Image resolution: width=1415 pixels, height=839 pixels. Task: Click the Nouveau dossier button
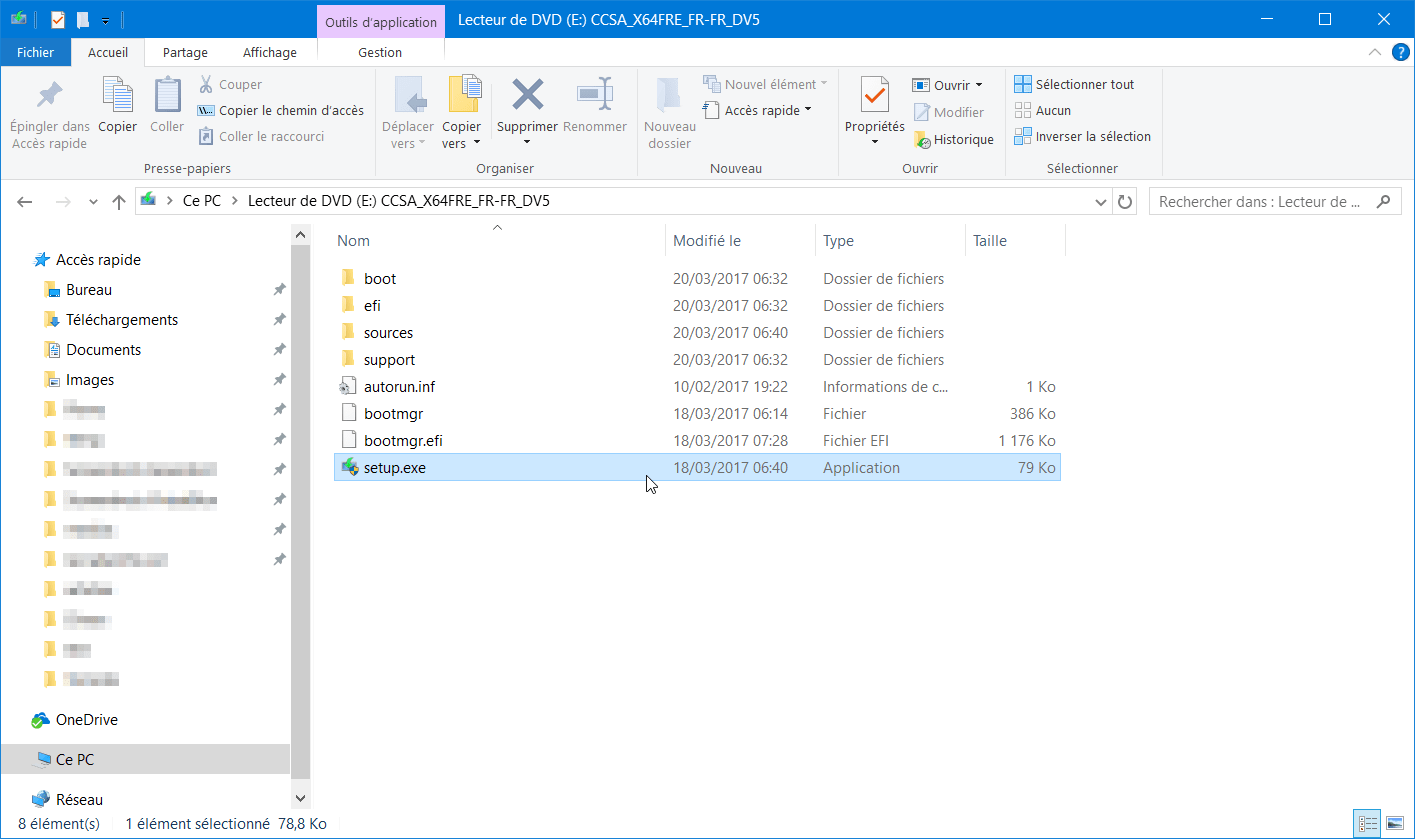click(x=670, y=113)
